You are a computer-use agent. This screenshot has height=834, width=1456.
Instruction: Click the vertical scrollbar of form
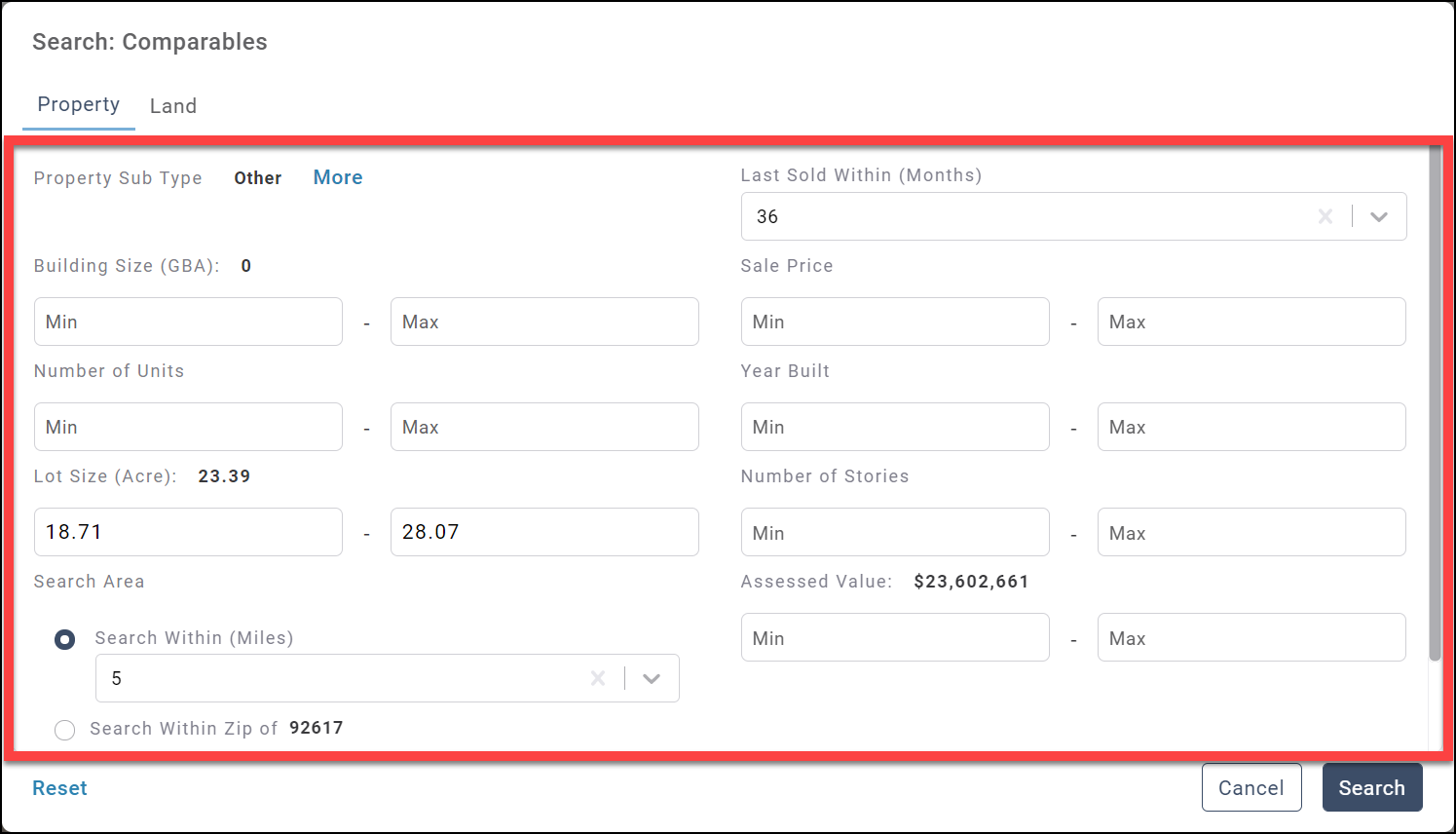(x=1434, y=401)
